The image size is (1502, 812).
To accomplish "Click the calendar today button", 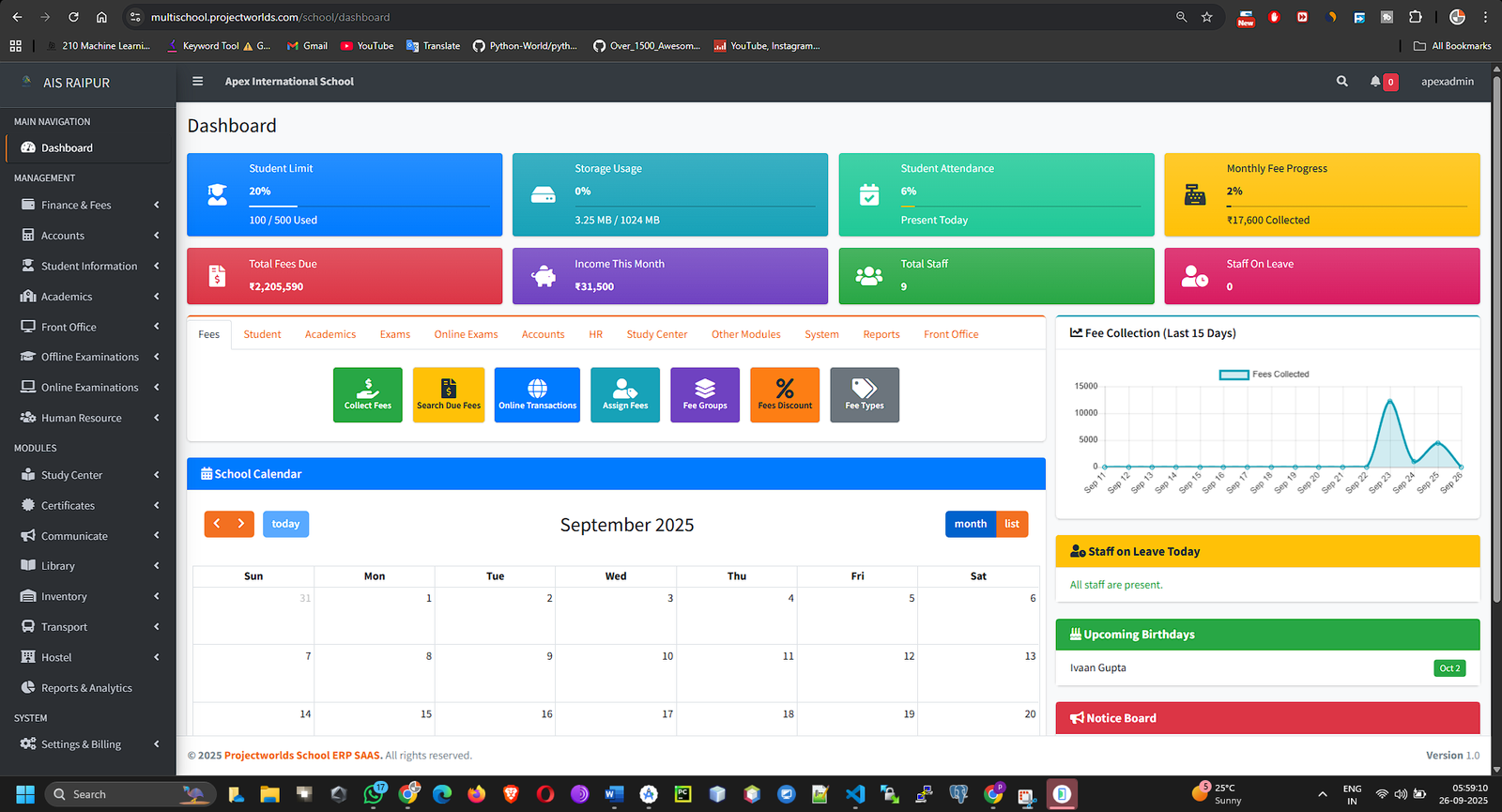I will [285, 524].
